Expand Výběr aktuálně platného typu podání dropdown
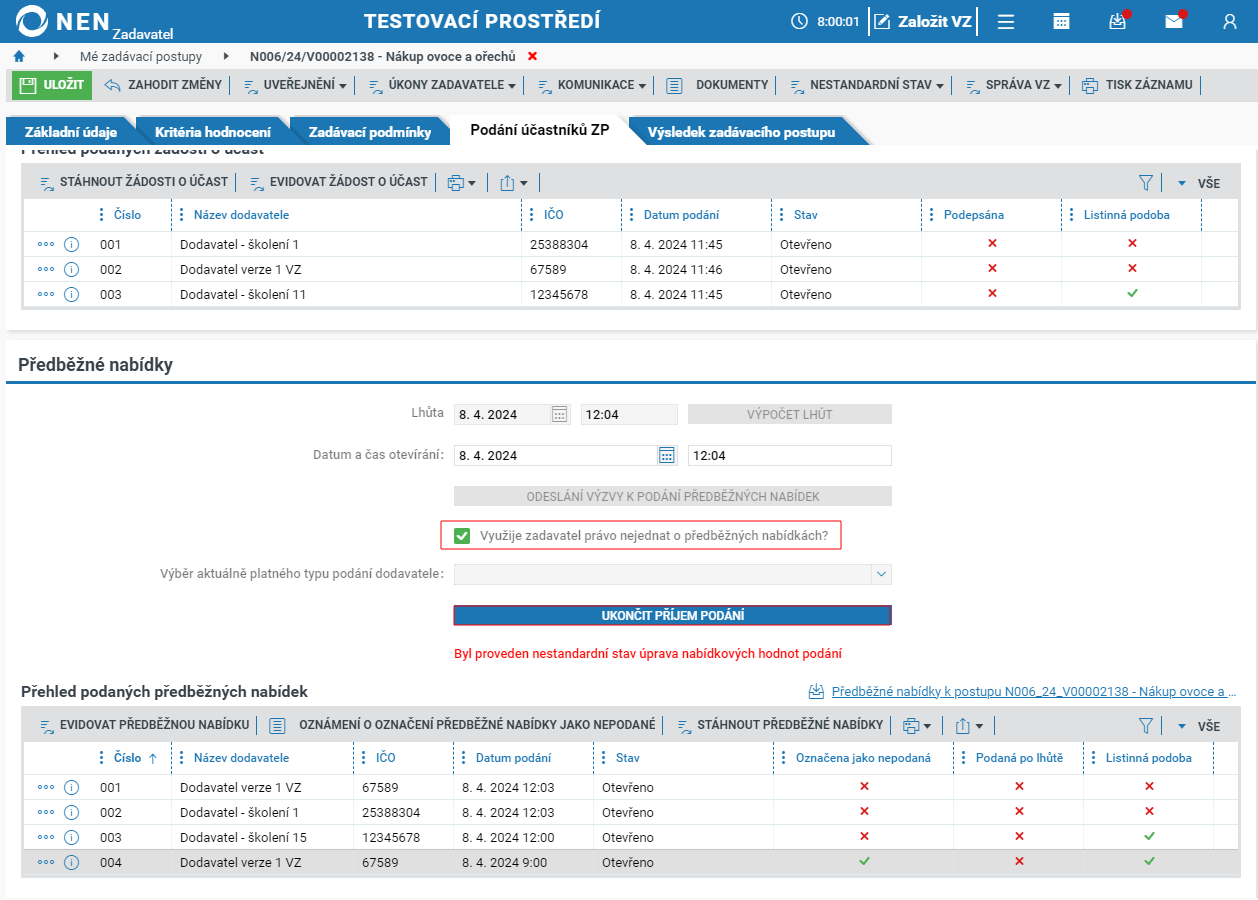Image resolution: width=1258 pixels, height=900 pixels. pyautogui.click(x=881, y=574)
